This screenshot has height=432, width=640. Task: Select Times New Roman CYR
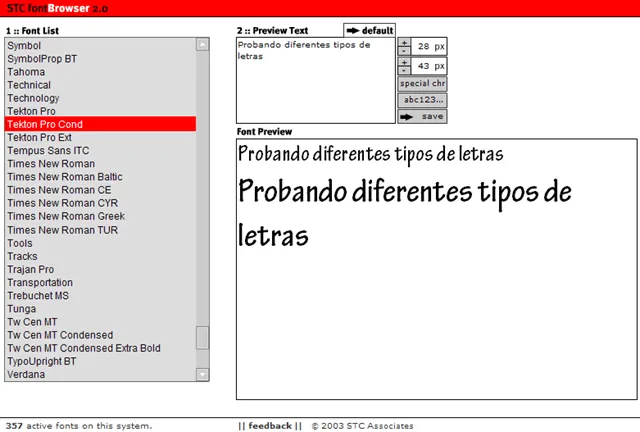(100, 203)
